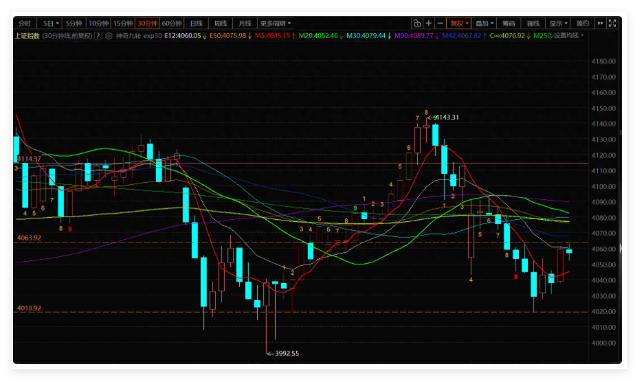Click the 上证指数 title label
The image size is (639, 381).
tap(27, 36)
